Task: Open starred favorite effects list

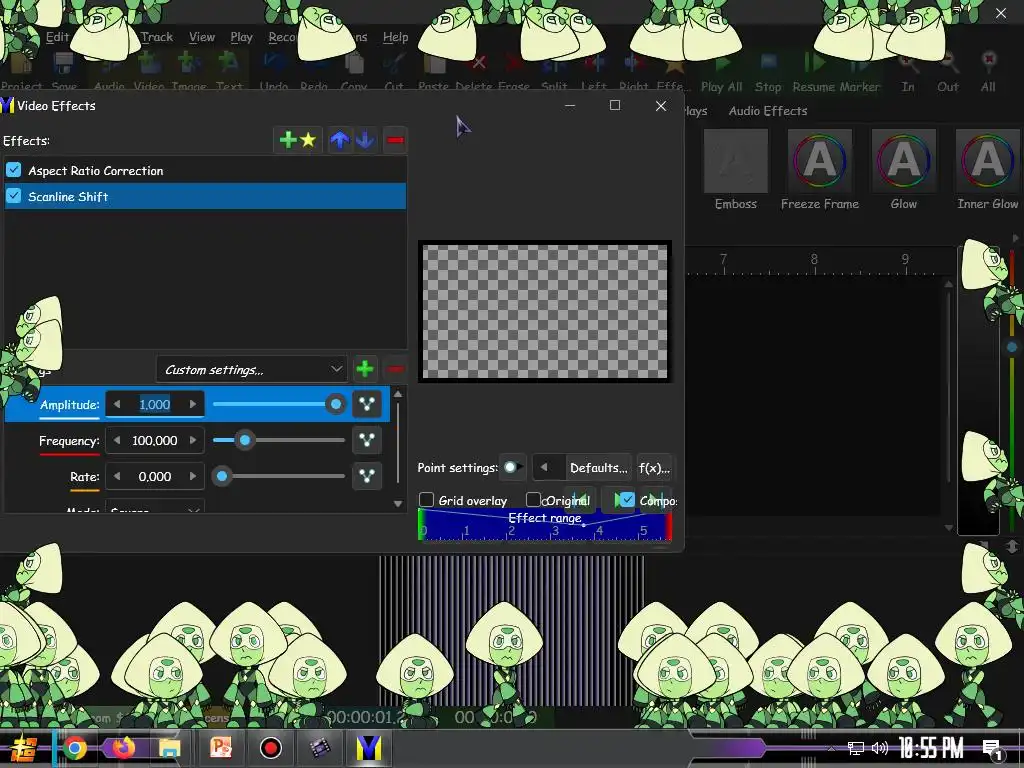Action: (308, 140)
